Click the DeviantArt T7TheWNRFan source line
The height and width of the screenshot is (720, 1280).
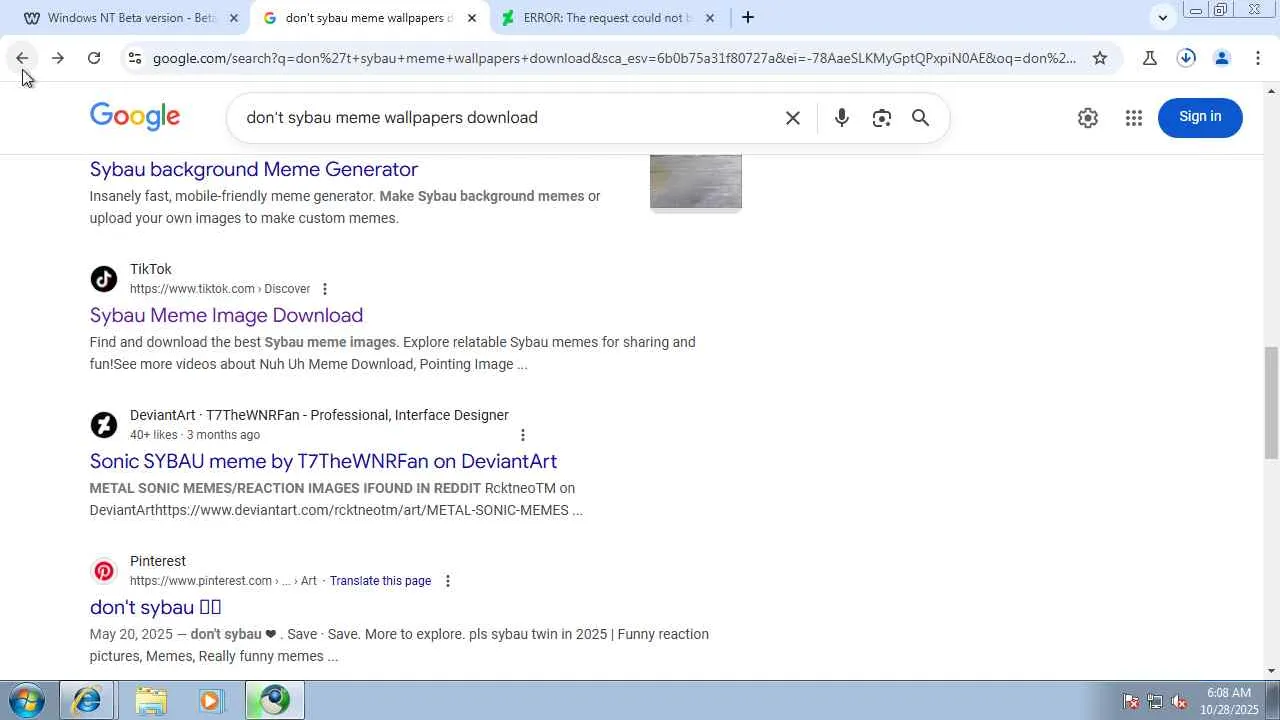[319, 415]
